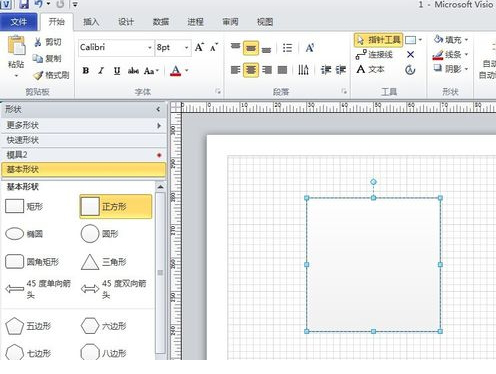Click the Cut (剪切) scissors icon
The height and width of the screenshot is (374, 496).
click(38, 42)
